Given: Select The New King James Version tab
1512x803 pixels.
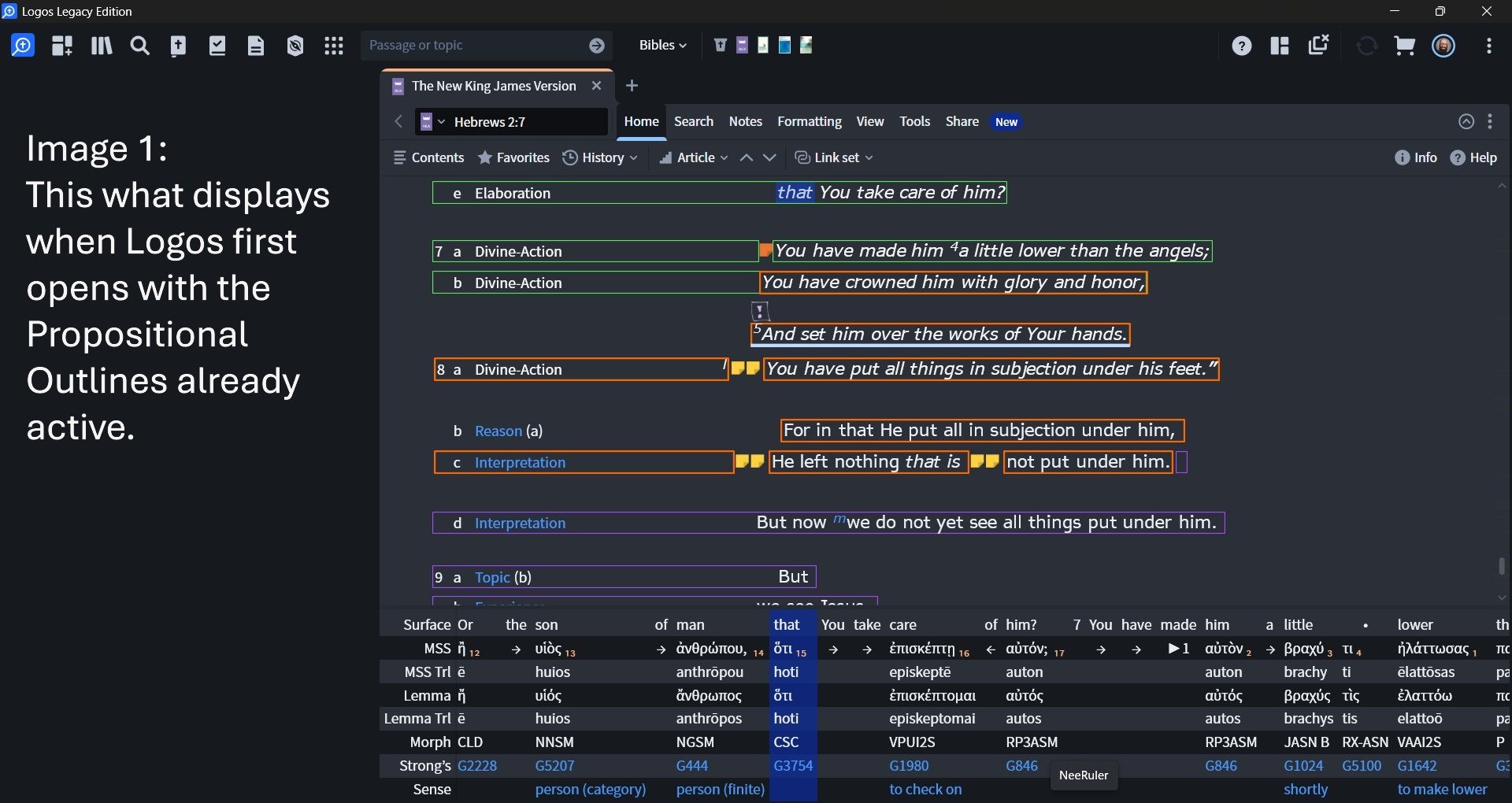Looking at the screenshot, I should click(x=494, y=86).
